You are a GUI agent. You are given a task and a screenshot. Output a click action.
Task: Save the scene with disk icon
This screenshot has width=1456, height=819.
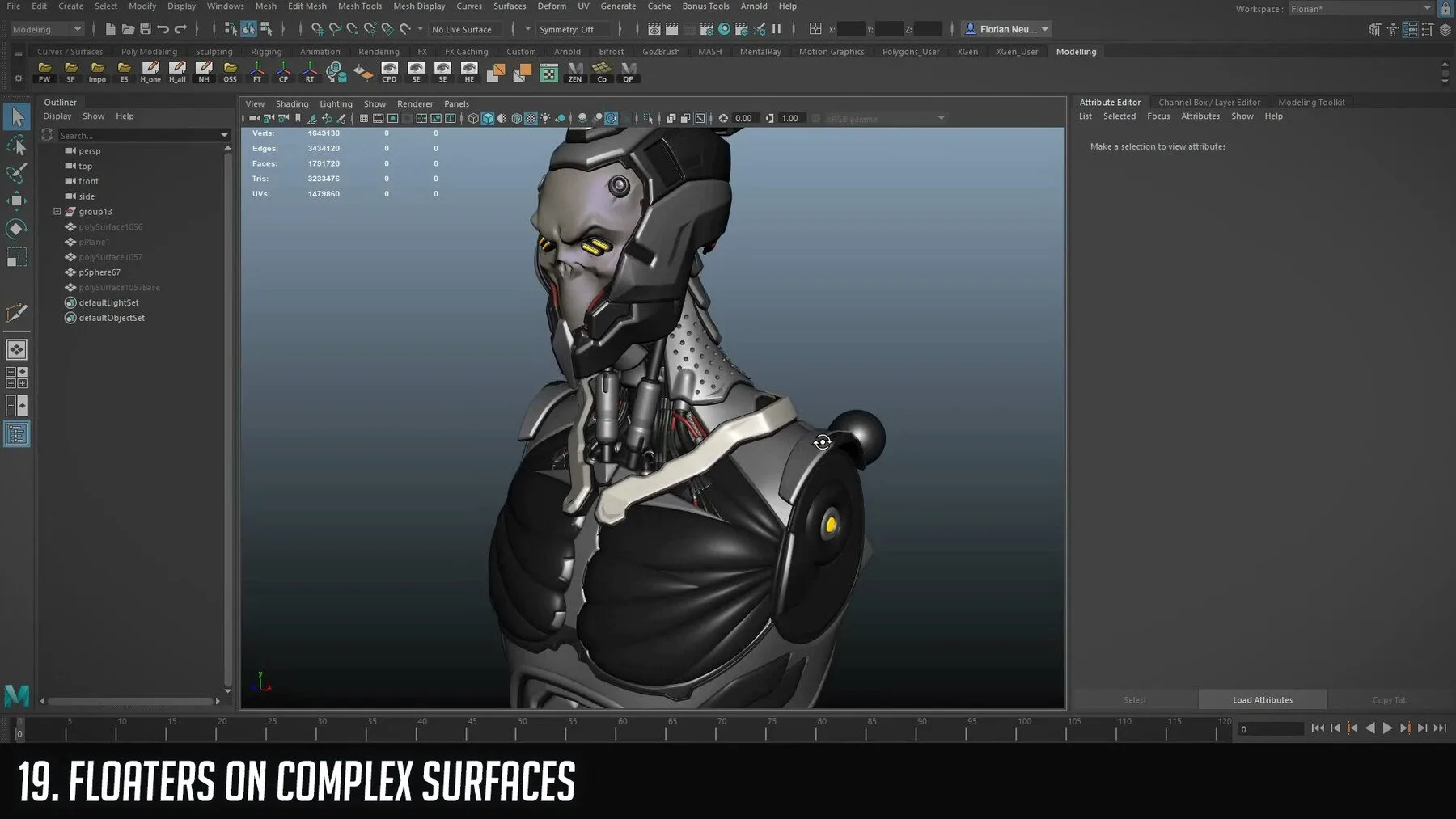(x=146, y=29)
